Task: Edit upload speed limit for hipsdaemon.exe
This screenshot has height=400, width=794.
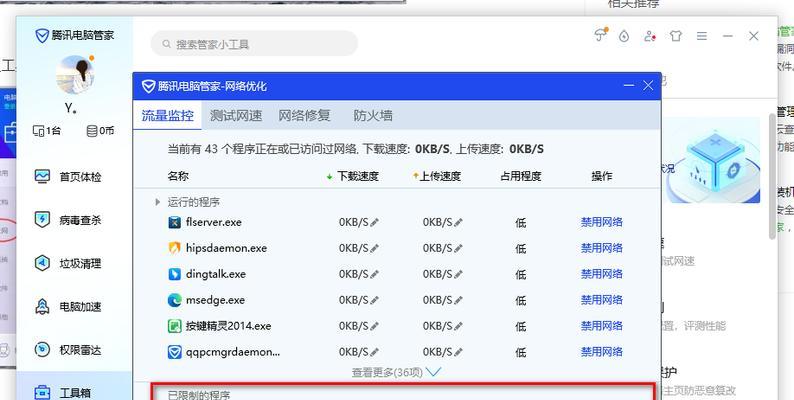Action: (x=458, y=248)
